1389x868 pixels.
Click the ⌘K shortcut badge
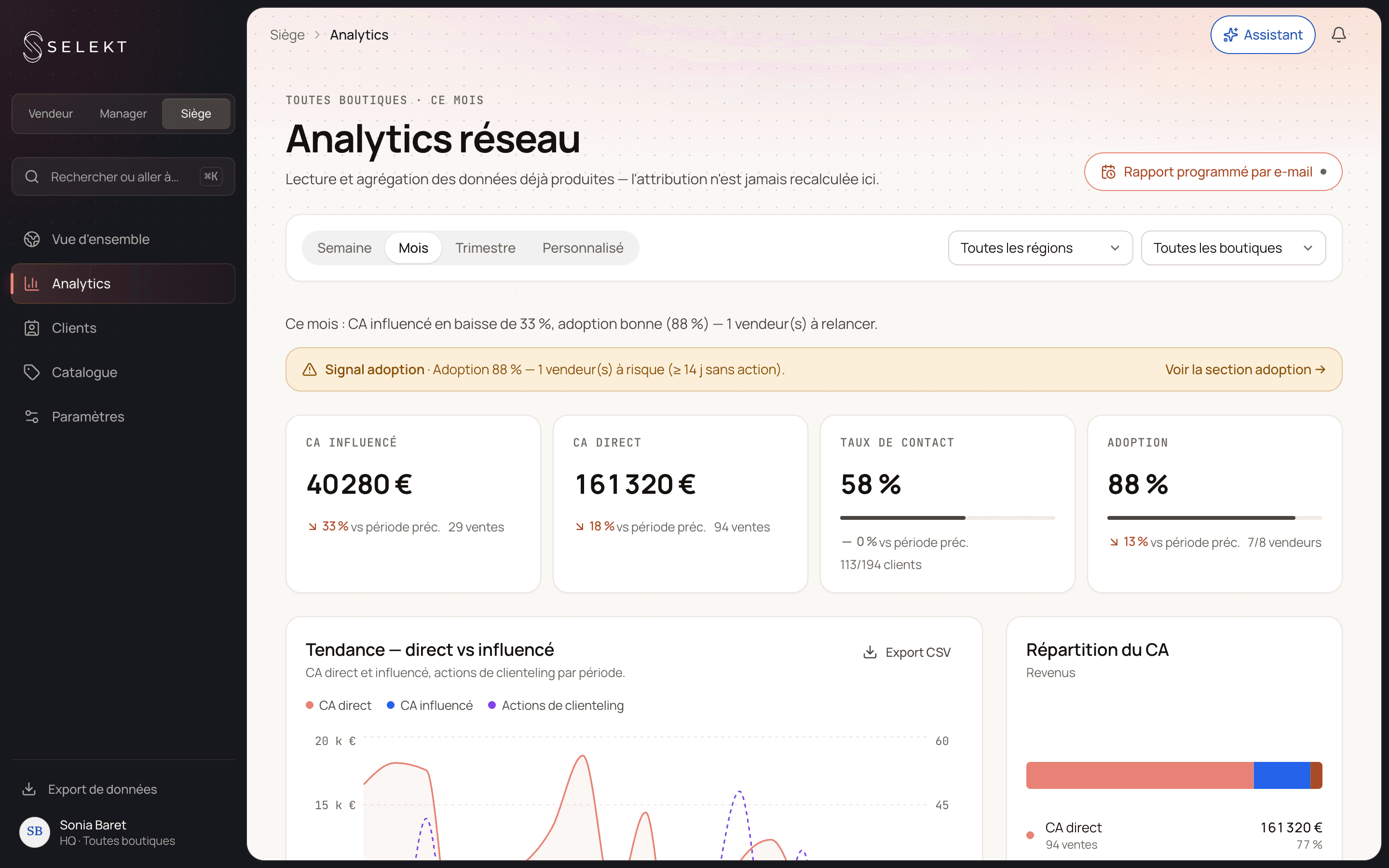pos(211,177)
